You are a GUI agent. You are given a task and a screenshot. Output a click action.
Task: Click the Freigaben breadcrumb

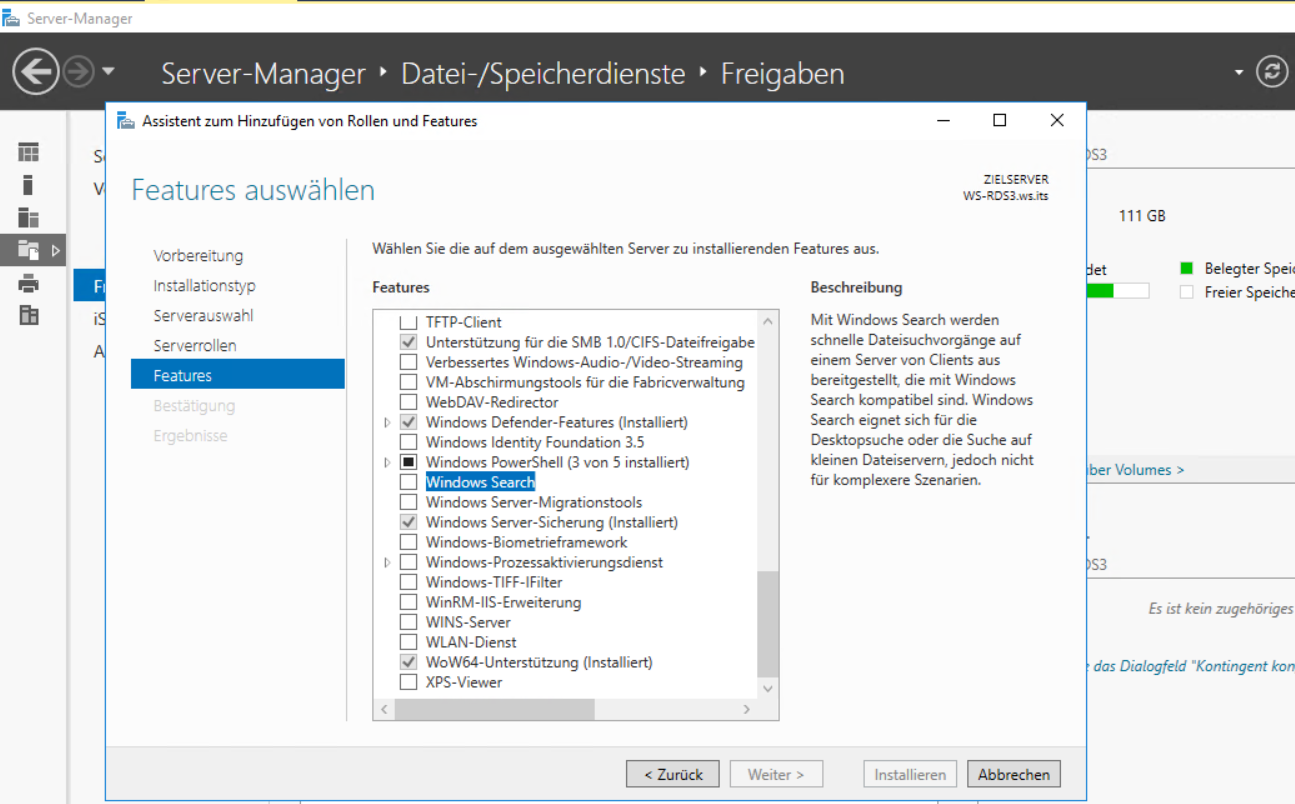click(783, 73)
